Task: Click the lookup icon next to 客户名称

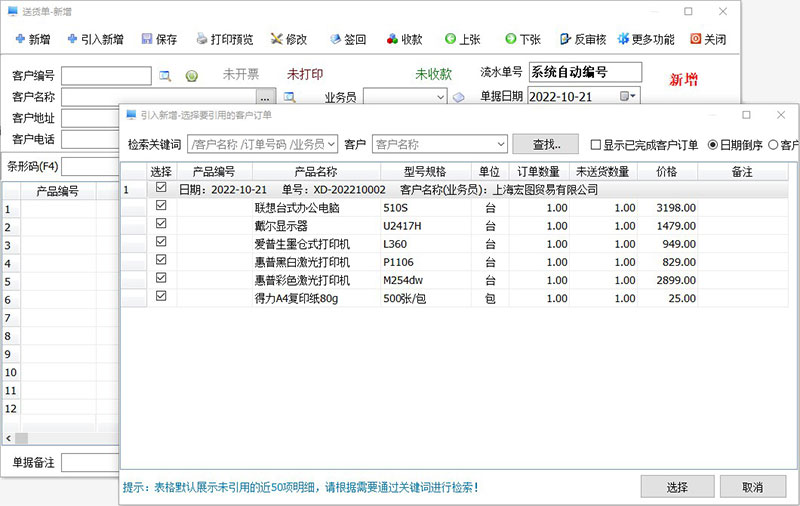Action: pyautogui.click(x=289, y=97)
